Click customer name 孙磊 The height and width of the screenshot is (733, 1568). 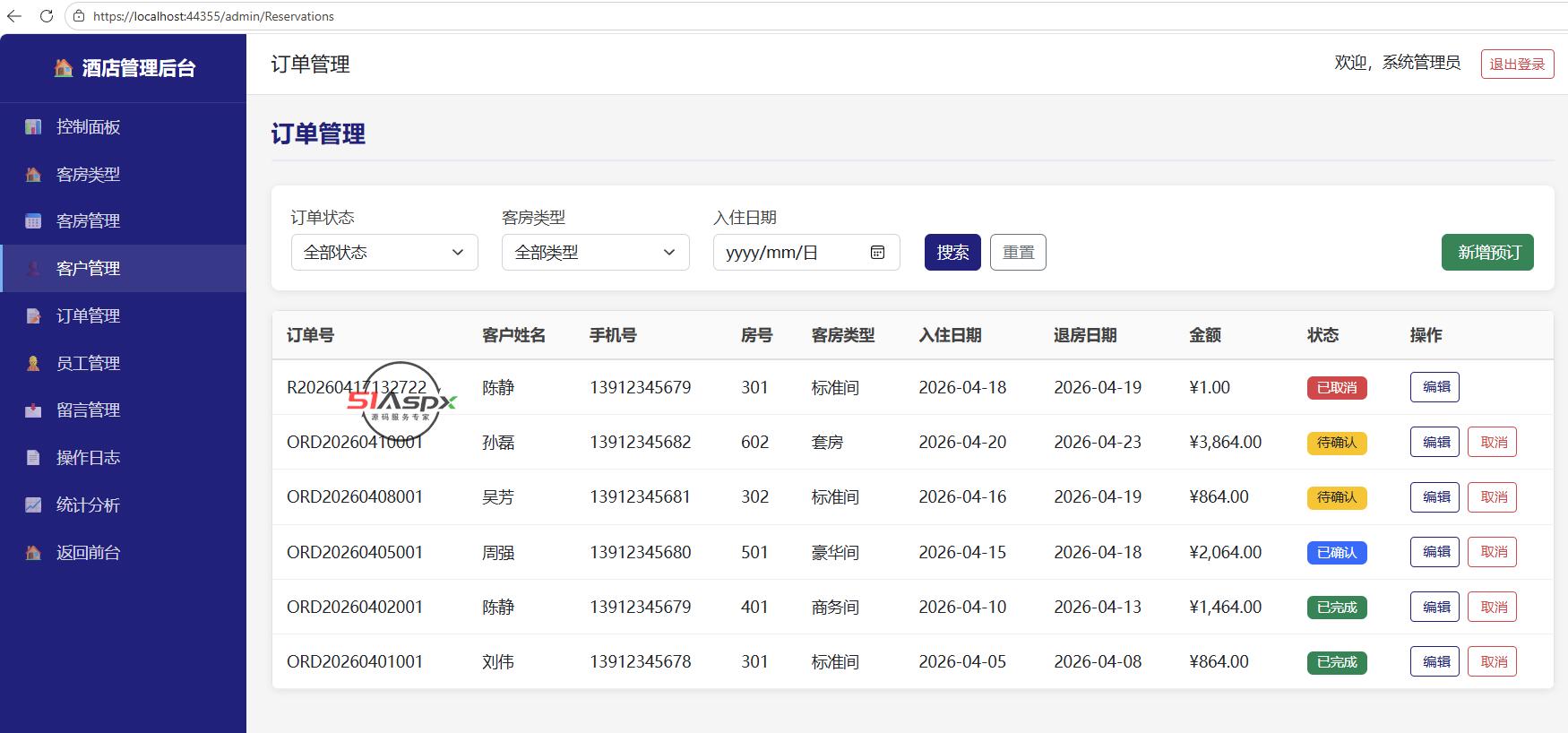(498, 442)
